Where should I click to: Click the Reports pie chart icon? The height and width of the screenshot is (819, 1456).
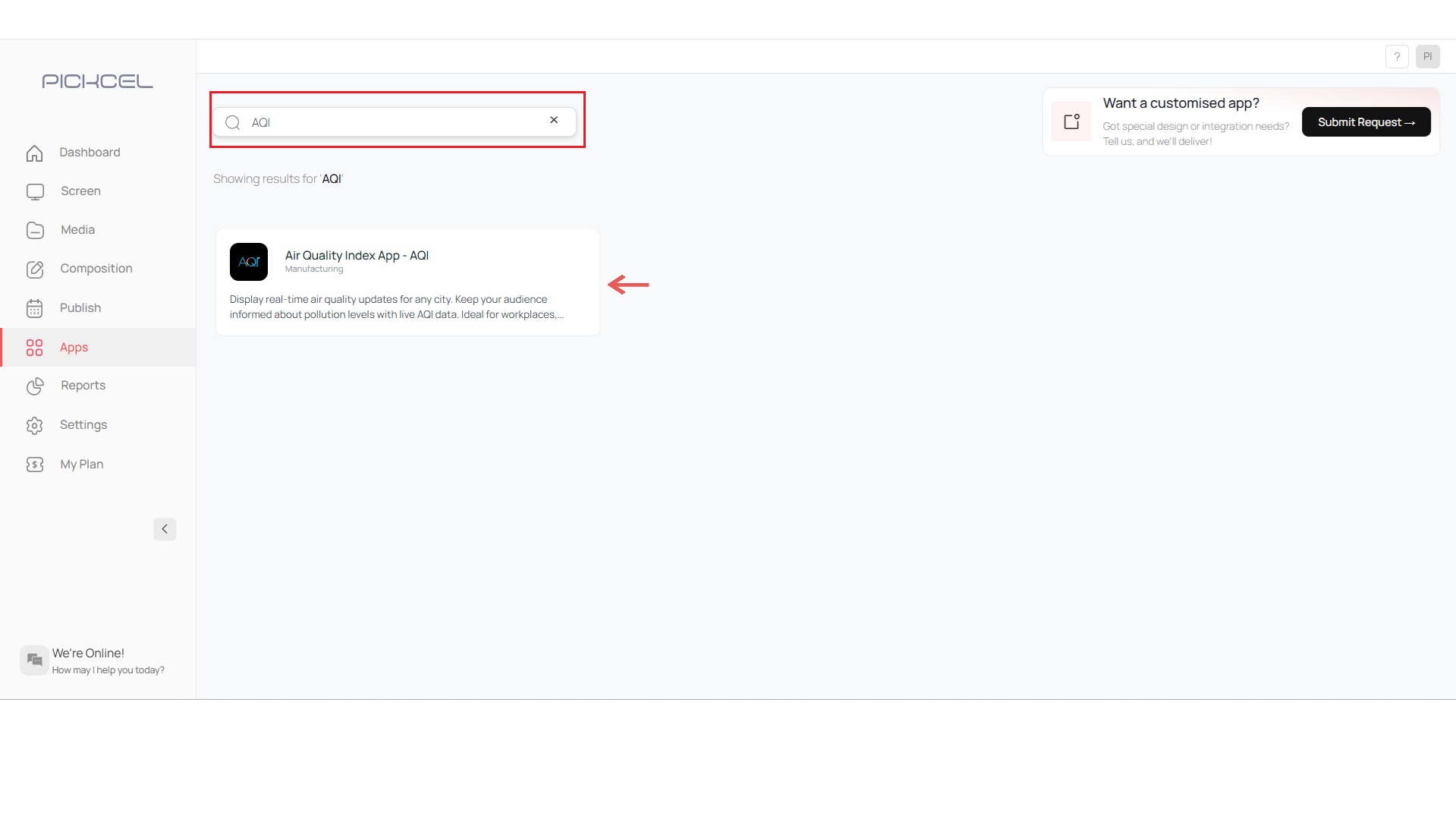tap(35, 386)
